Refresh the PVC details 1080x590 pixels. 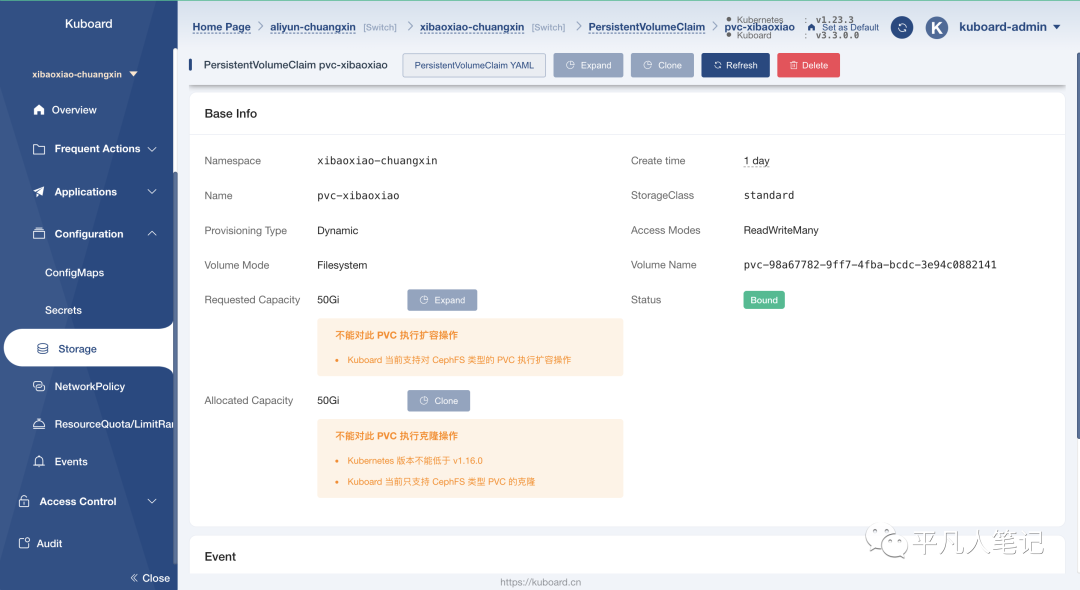(736, 65)
